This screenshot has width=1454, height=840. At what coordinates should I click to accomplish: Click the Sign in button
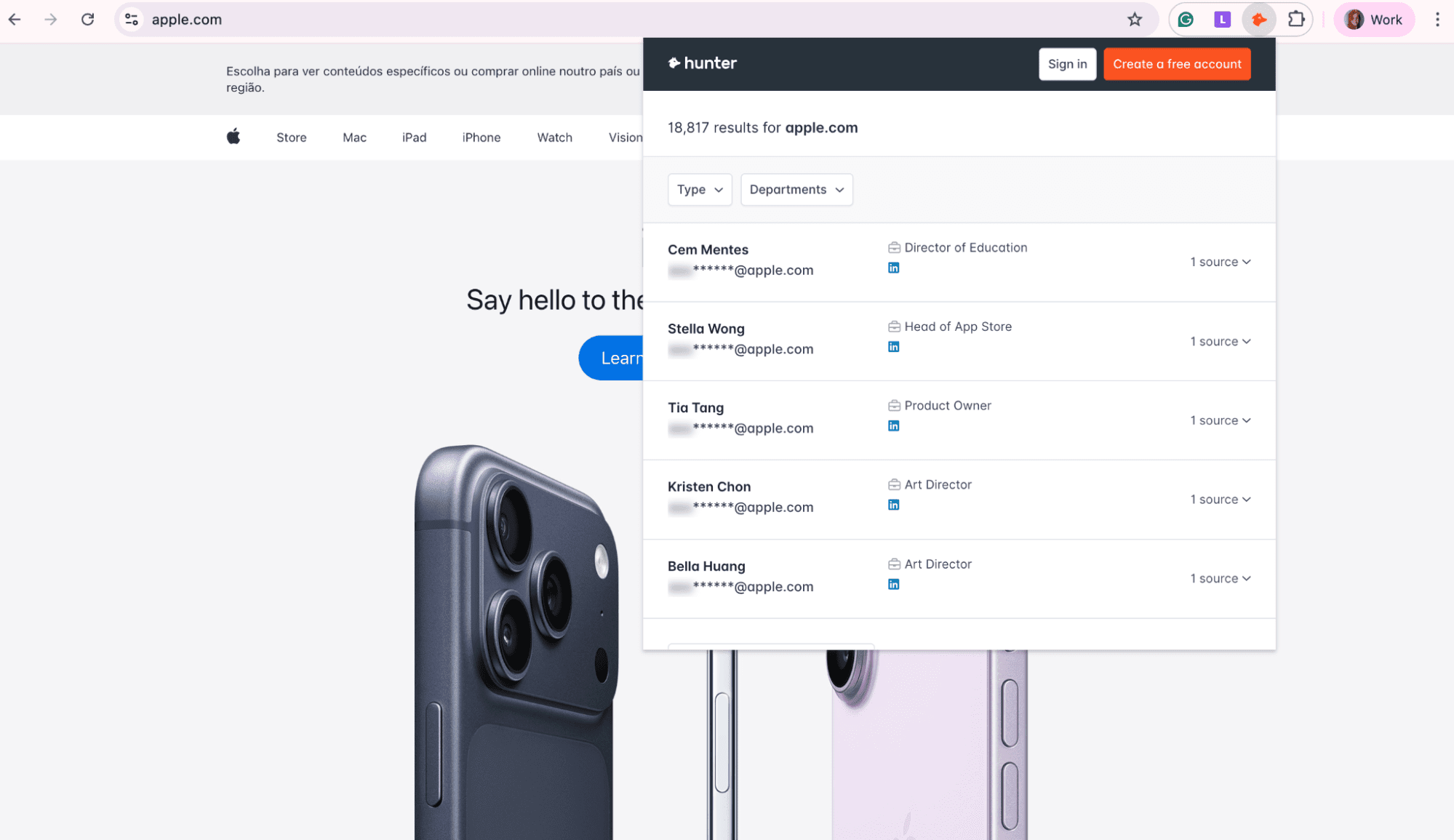(x=1067, y=64)
